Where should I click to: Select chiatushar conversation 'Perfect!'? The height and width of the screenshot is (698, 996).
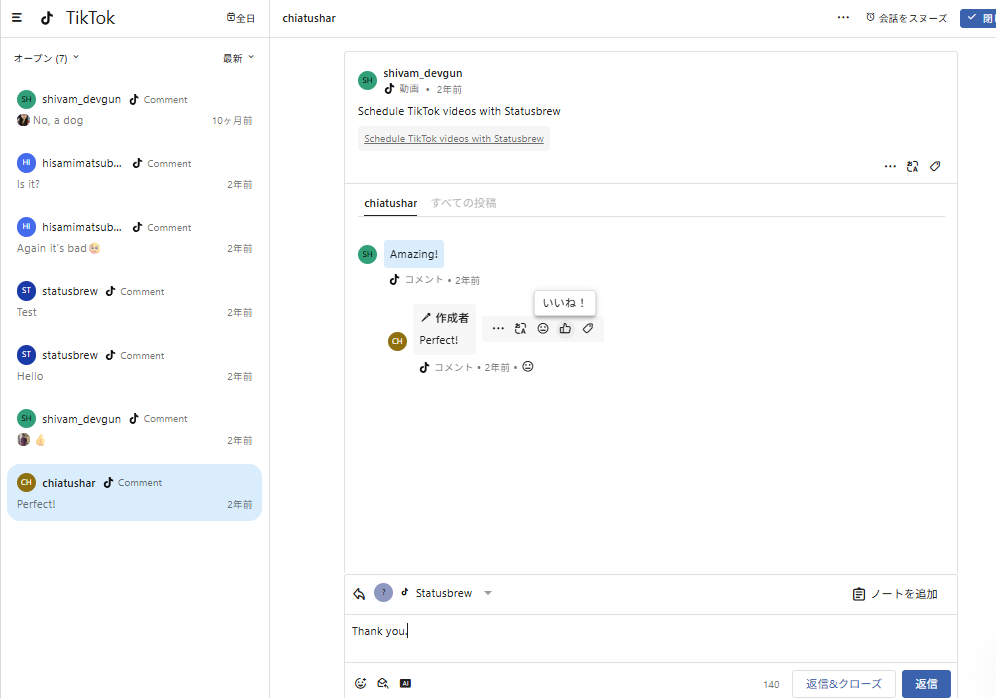135,493
